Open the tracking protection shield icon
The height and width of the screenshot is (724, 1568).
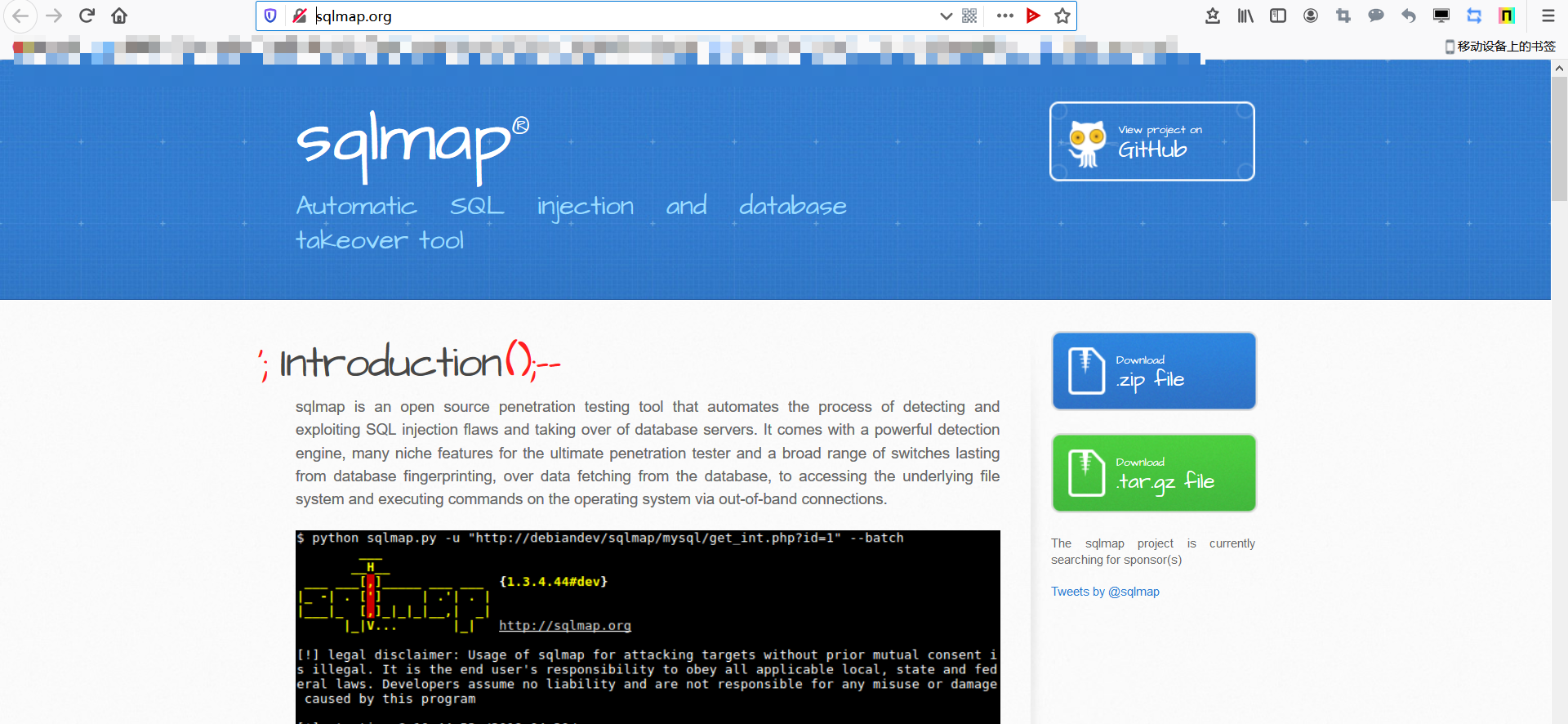pos(270,16)
